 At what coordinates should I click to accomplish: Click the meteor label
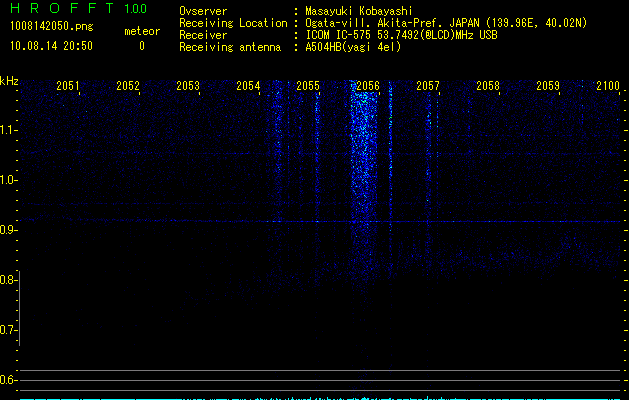point(142,31)
